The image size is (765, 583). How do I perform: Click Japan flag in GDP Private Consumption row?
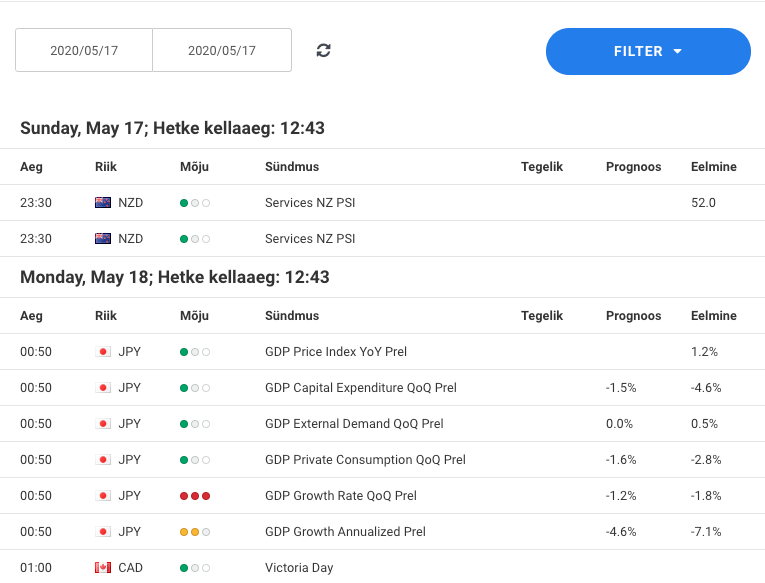[x=102, y=460]
